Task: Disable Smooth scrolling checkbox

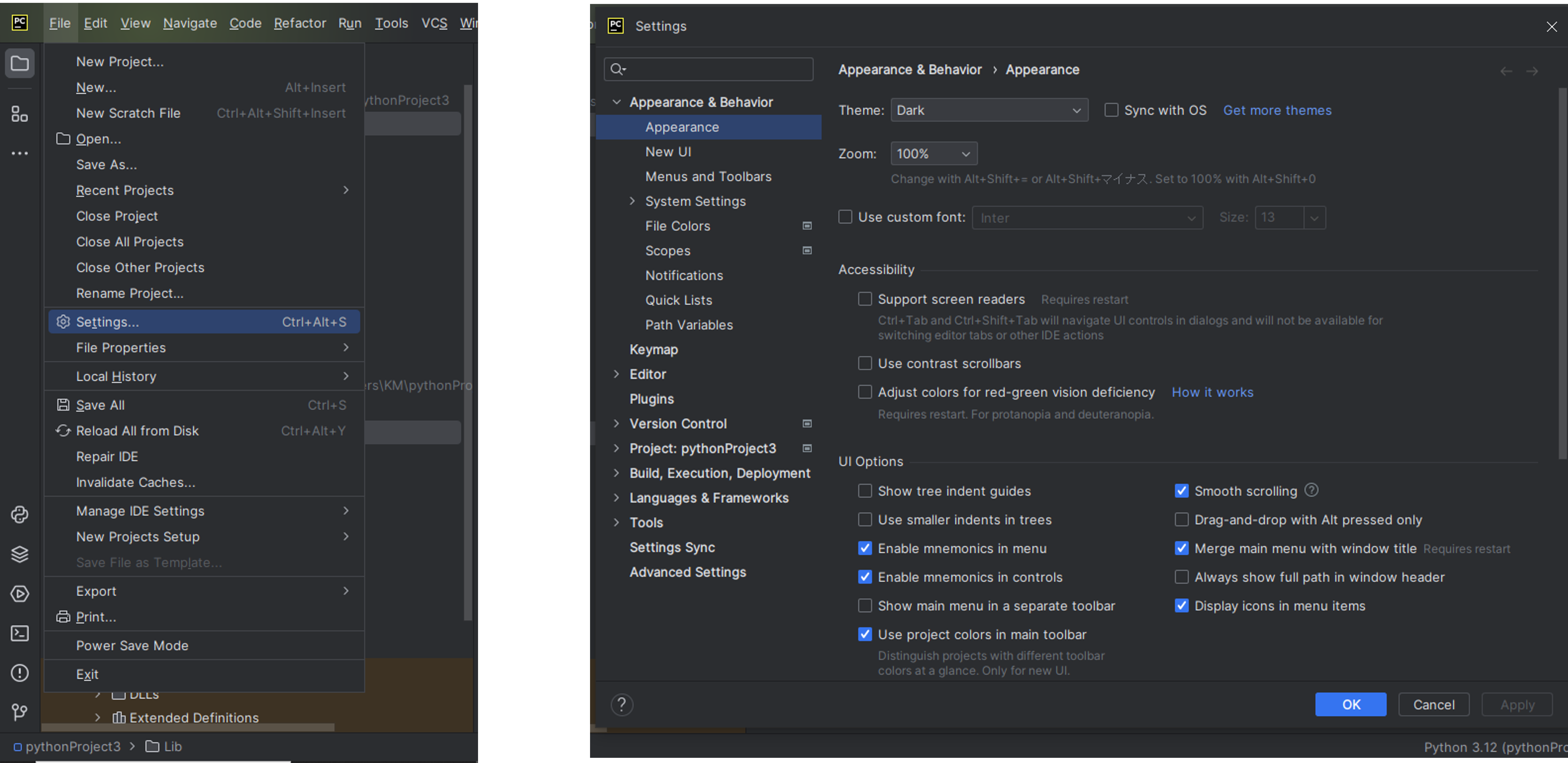Action: click(1182, 490)
